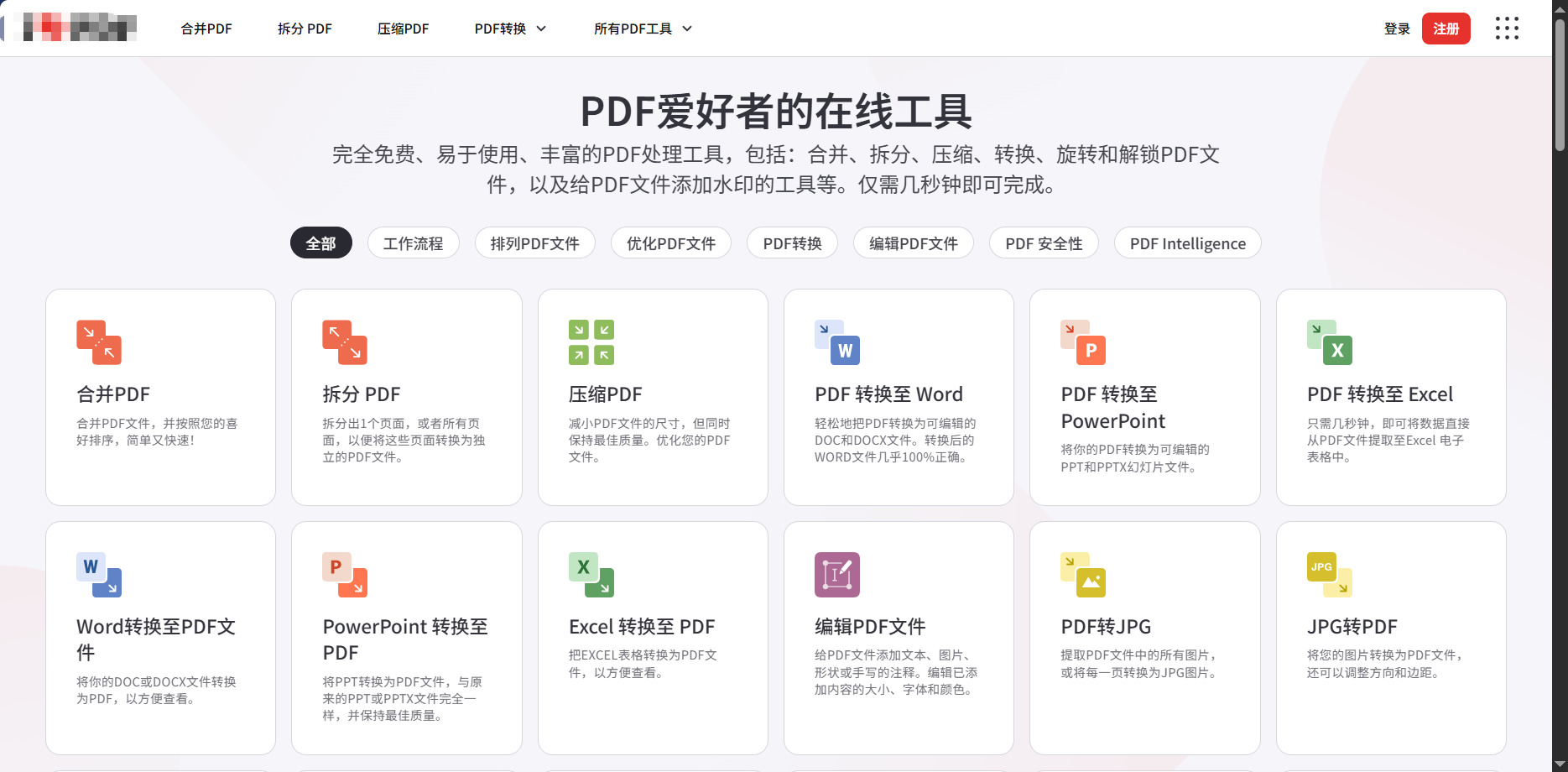Select the 排列PDF文件 filter tab
1568x772 pixels.
pyautogui.click(x=535, y=243)
